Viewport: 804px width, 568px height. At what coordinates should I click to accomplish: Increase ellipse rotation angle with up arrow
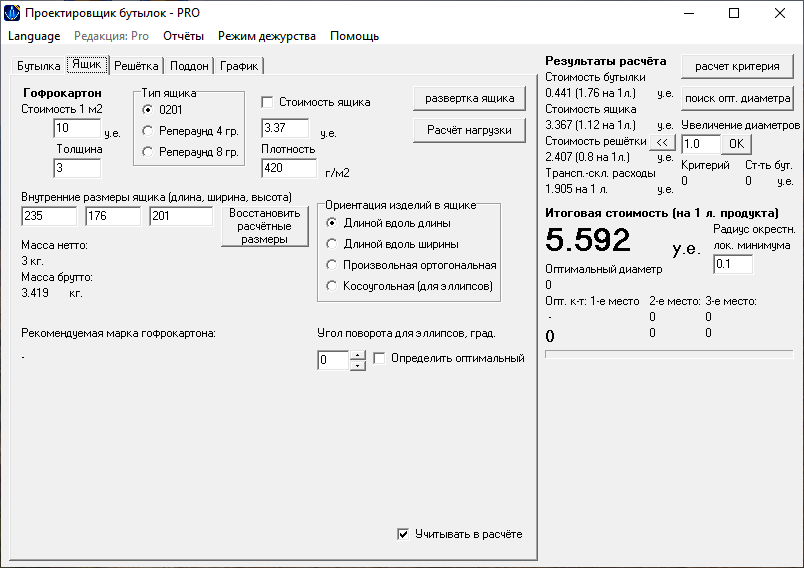tap(357, 355)
